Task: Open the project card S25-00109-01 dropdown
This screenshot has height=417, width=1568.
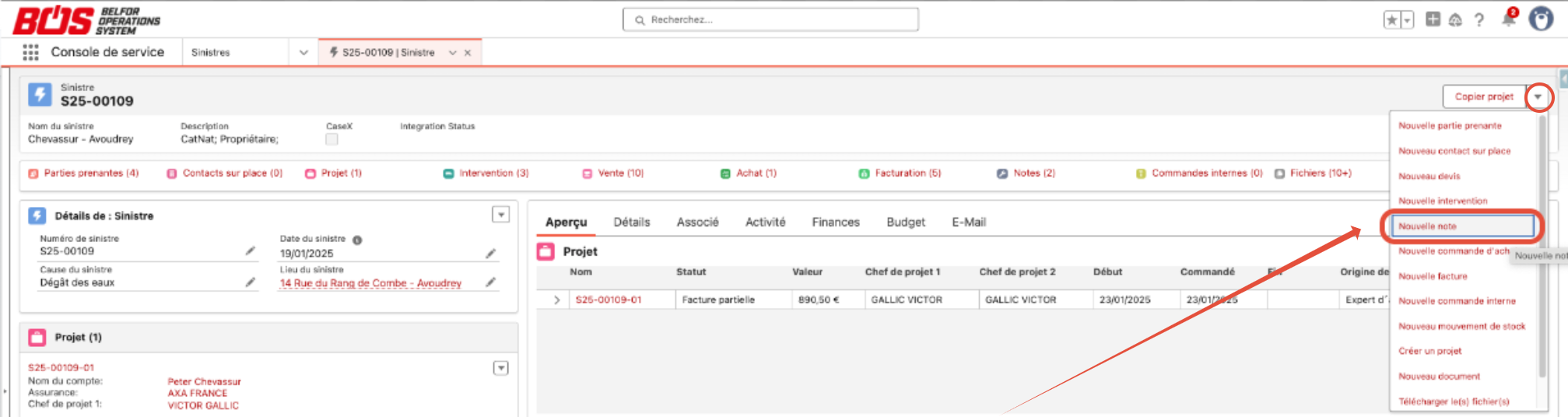Action: [x=501, y=368]
